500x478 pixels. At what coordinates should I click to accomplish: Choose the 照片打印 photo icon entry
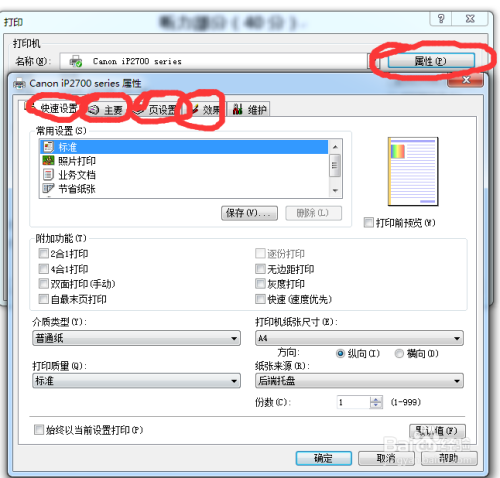click(x=48, y=161)
